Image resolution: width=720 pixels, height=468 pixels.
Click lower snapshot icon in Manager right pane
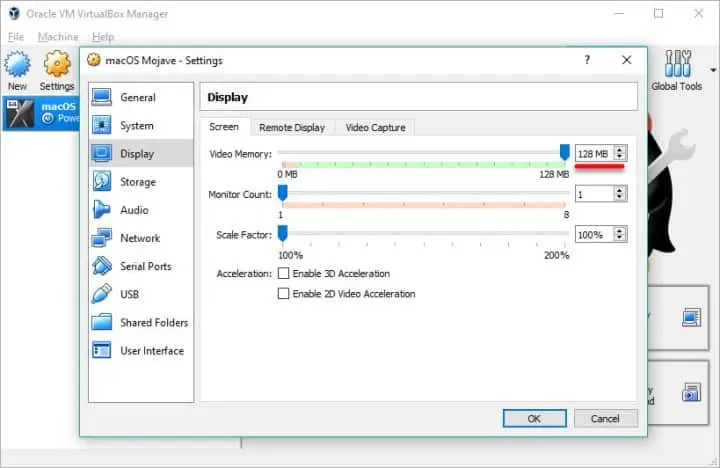[691, 392]
